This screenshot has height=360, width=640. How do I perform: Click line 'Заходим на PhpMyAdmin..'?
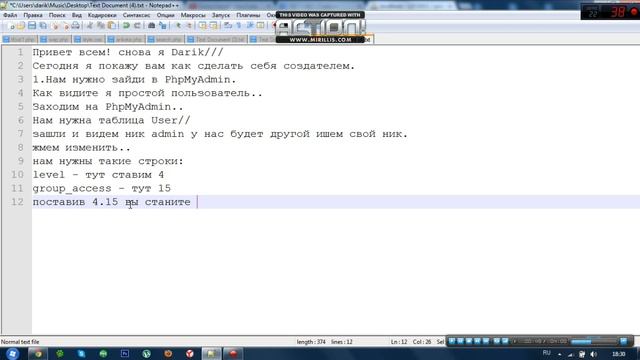point(108,107)
